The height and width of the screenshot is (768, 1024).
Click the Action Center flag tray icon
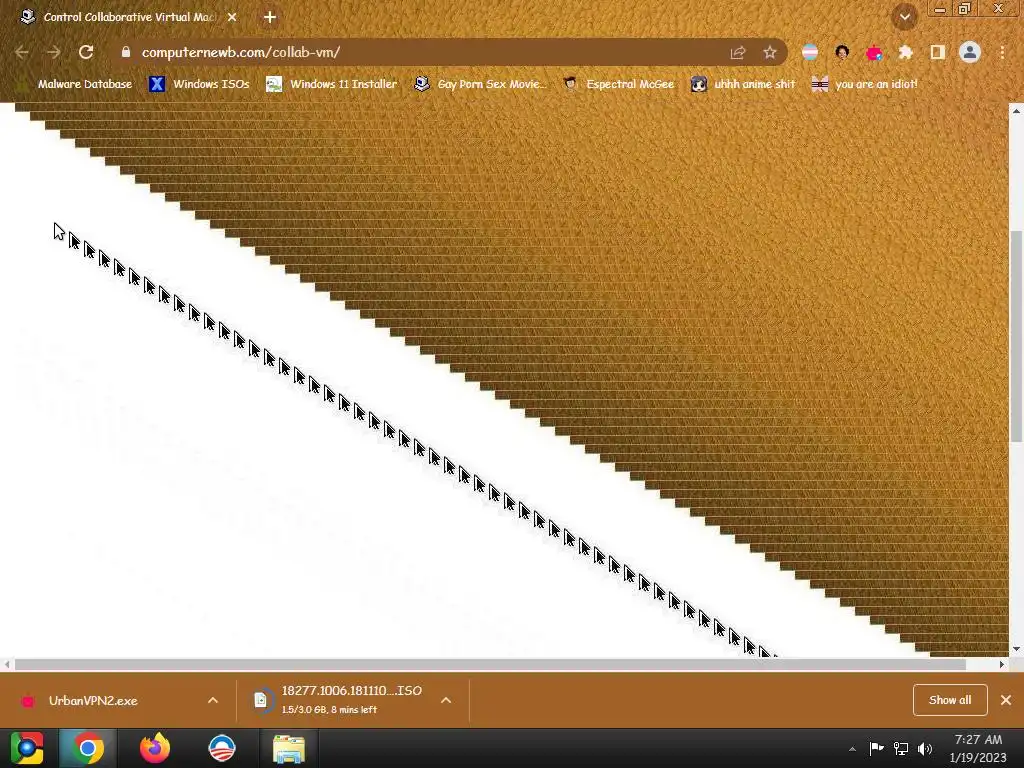click(876, 748)
